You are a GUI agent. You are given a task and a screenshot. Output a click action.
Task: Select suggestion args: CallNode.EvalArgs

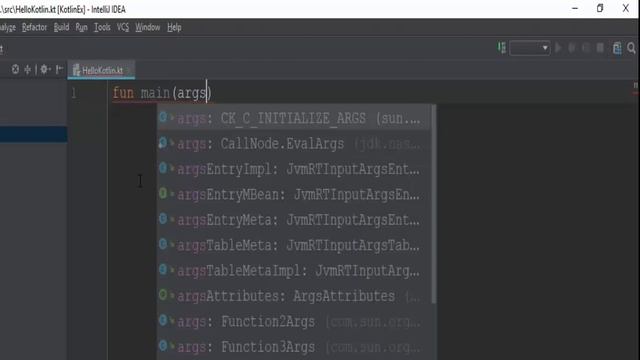[x=293, y=144]
